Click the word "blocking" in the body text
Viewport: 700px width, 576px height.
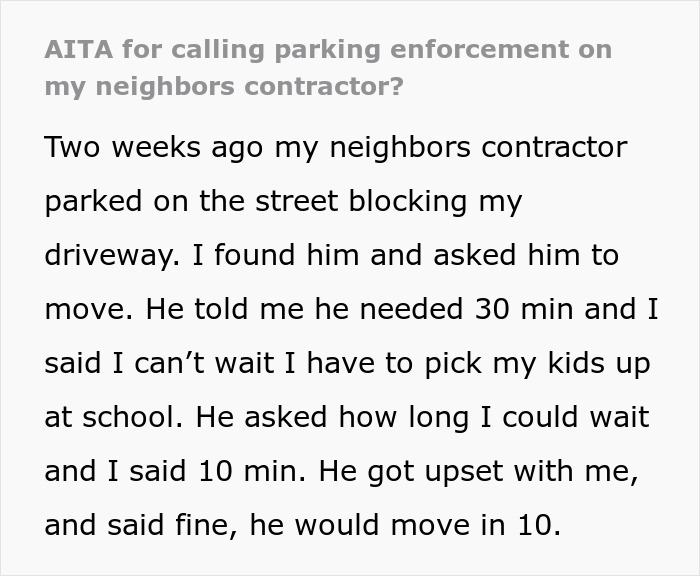pyautogui.click(x=416, y=202)
